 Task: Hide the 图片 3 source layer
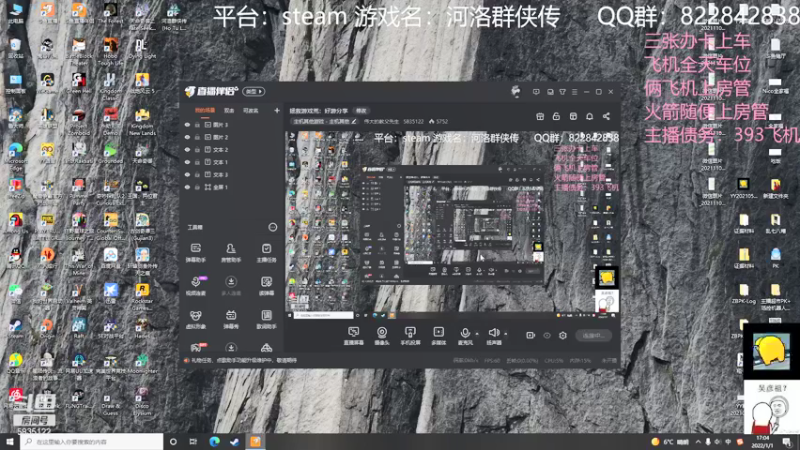[x=187, y=124]
